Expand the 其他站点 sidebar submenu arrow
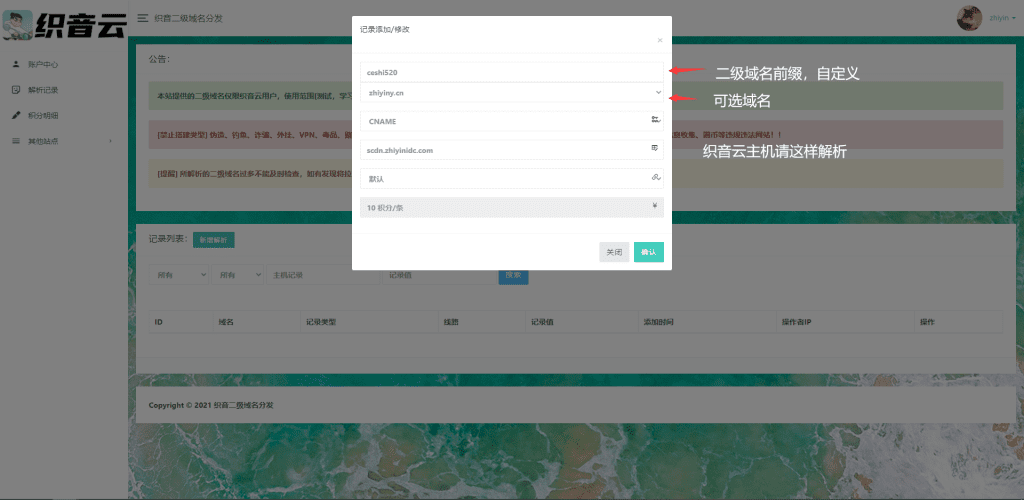Screen dimensions: 1024x500 tap(110, 141)
